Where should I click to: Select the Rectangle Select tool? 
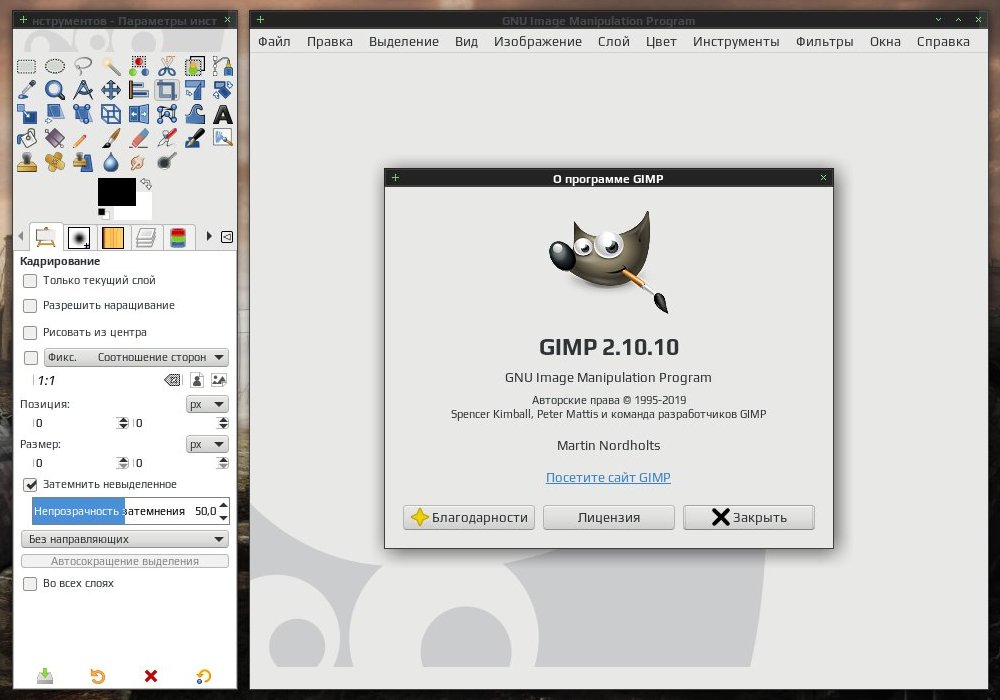tap(26, 66)
